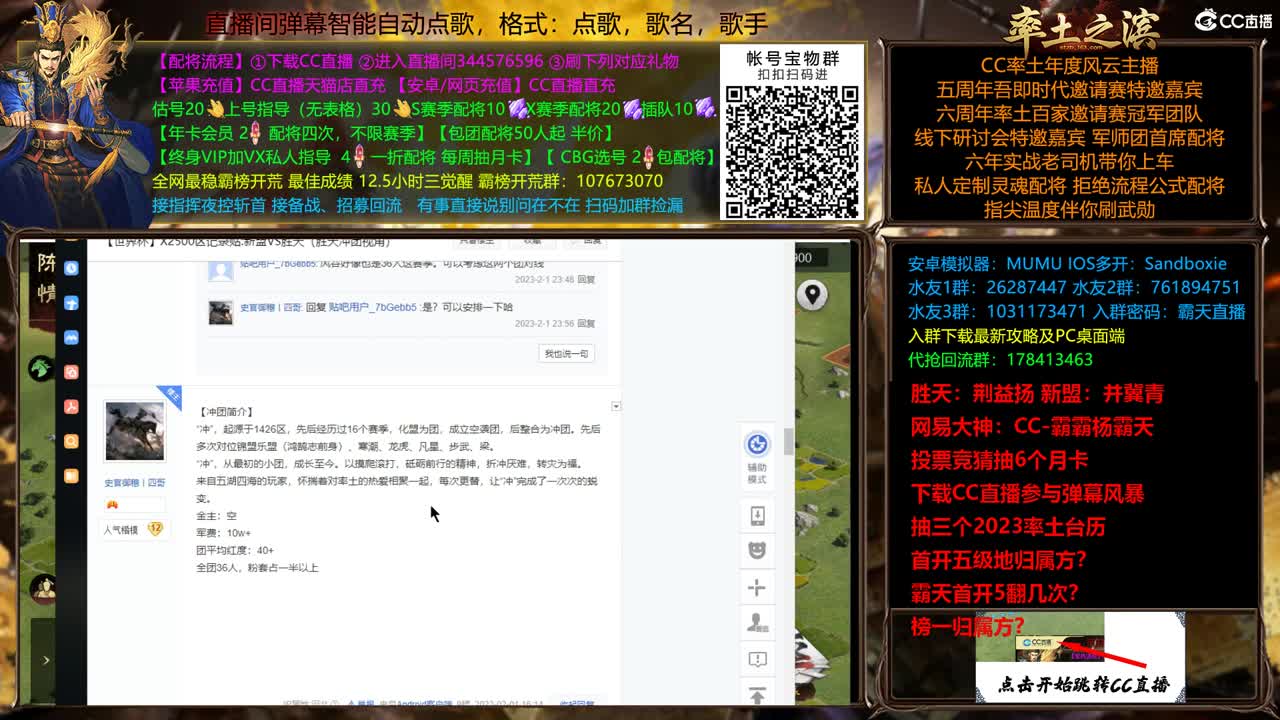
Task: Click the text 霸榜开荒群：107673070
Action: point(571,181)
